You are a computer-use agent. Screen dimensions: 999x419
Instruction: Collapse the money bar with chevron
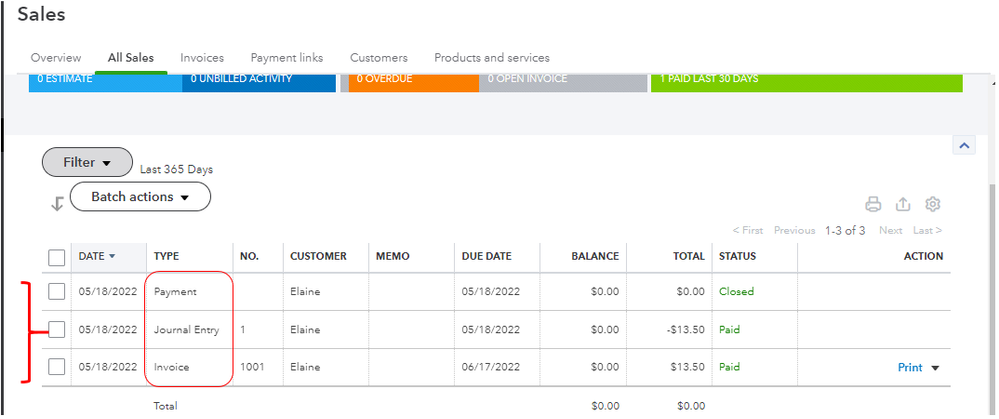(x=964, y=146)
